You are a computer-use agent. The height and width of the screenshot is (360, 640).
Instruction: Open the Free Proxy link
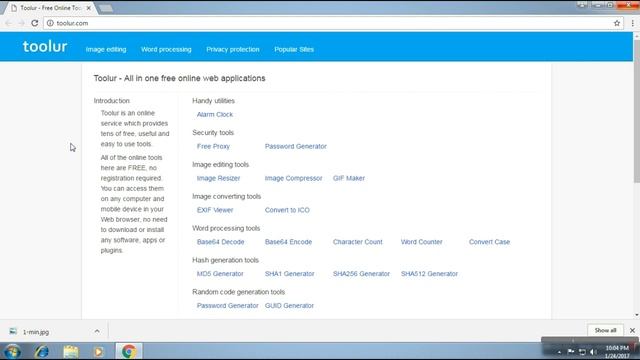click(x=213, y=147)
